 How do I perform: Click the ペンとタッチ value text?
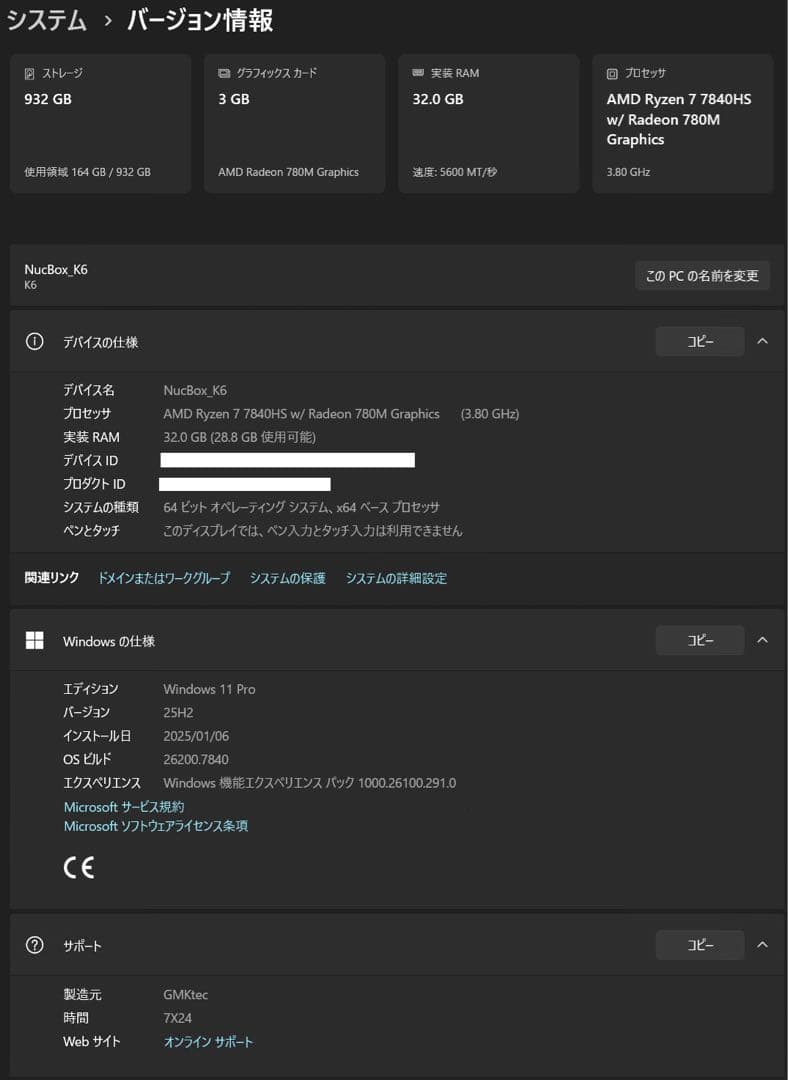[x=313, y=531]
